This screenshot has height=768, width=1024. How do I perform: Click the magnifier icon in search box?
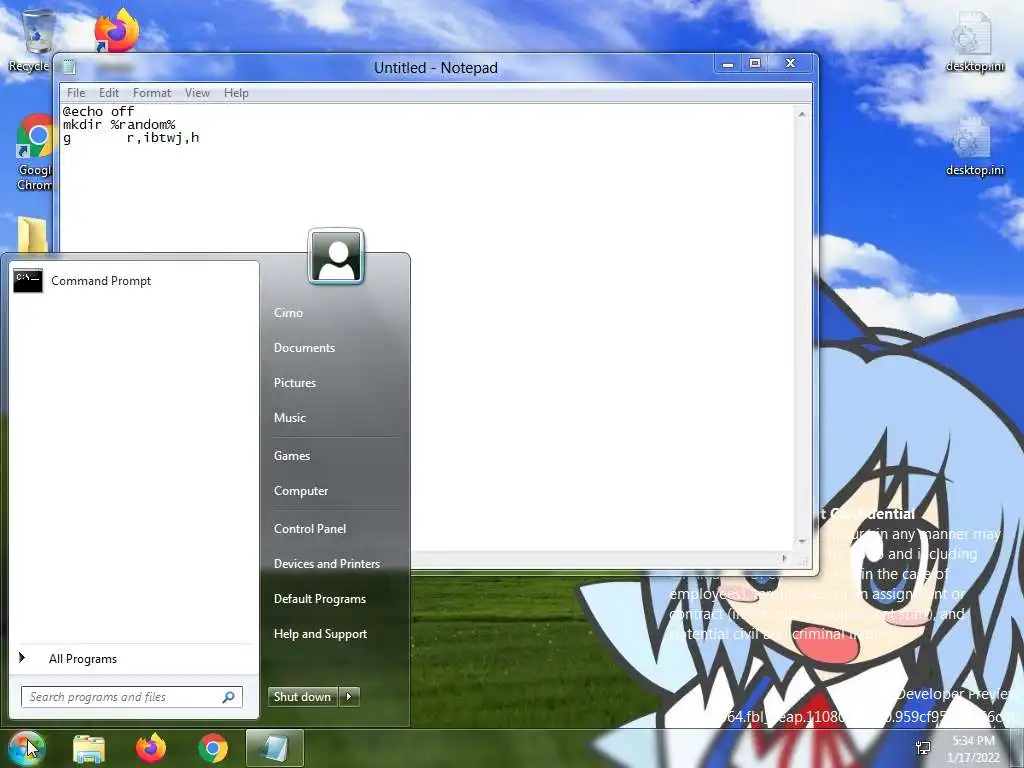tap(229, 697)
